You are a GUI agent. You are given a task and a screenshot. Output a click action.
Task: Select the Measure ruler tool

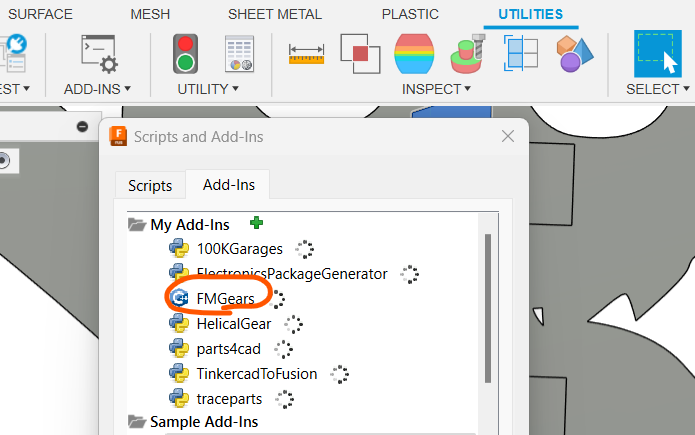(x=306, y=54)
